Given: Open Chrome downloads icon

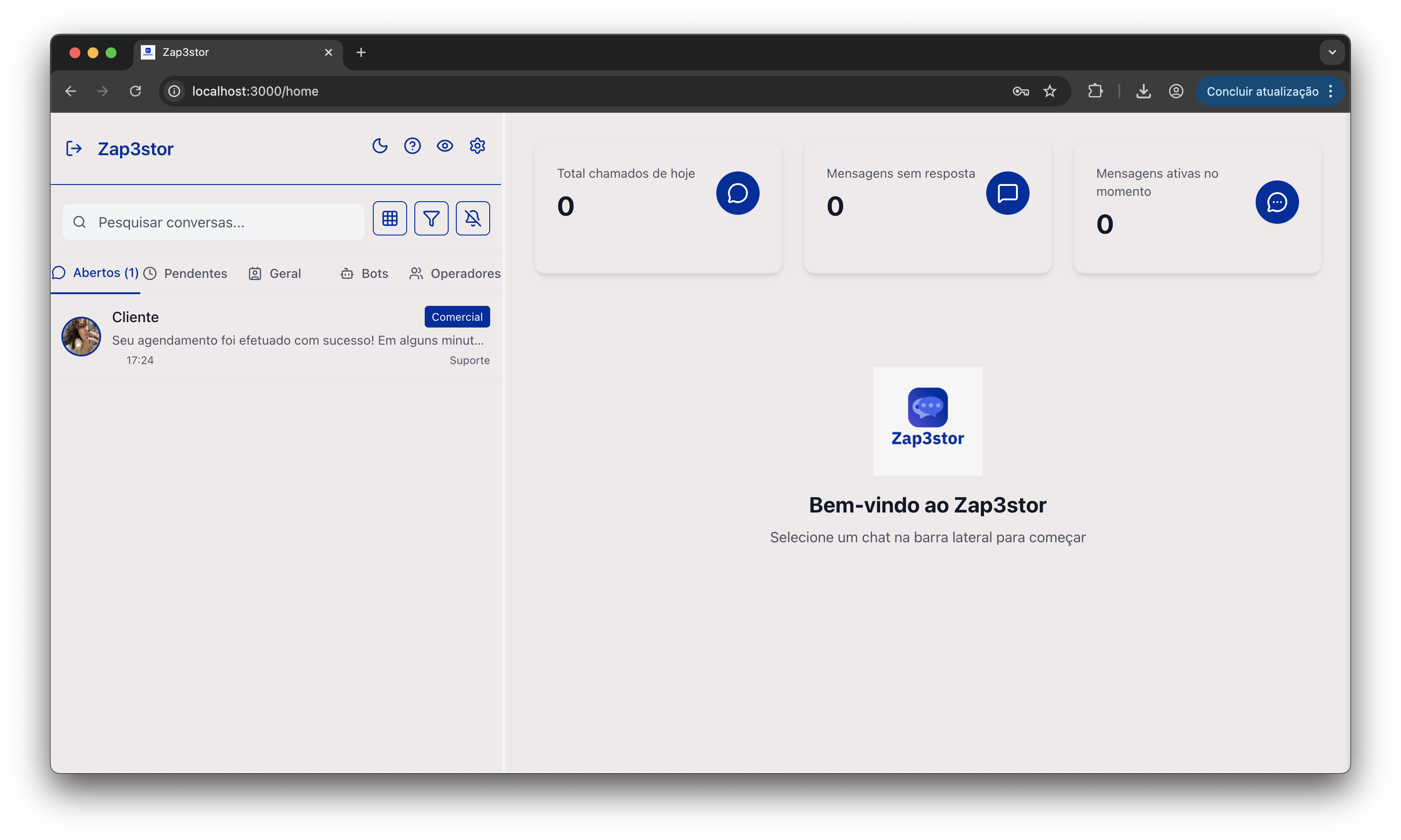Looking at the screenshot, I should pos(1144,91).
